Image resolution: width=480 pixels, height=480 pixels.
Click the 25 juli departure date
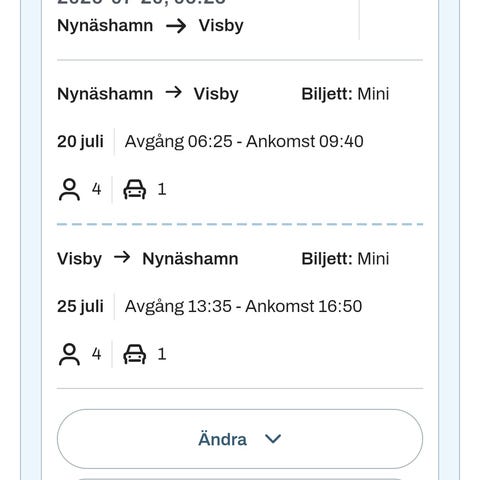(80, 306)
